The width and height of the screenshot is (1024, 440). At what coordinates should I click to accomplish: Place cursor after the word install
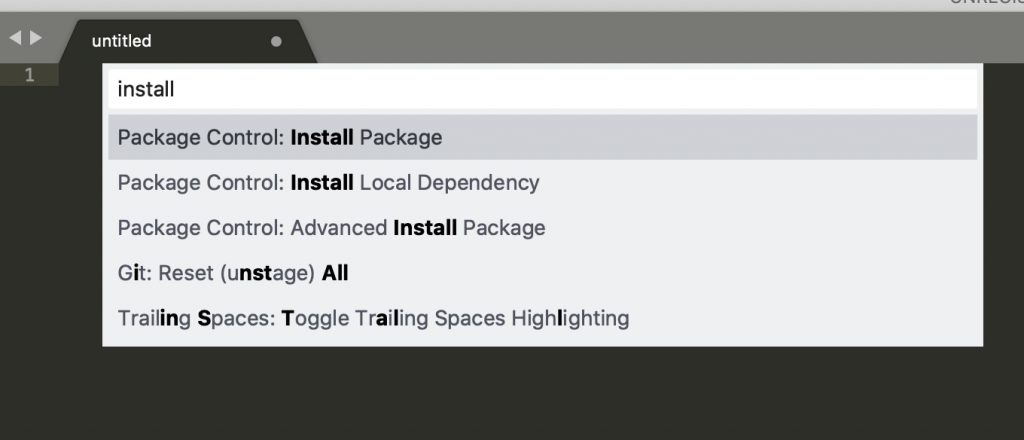[x=175, y=89]
